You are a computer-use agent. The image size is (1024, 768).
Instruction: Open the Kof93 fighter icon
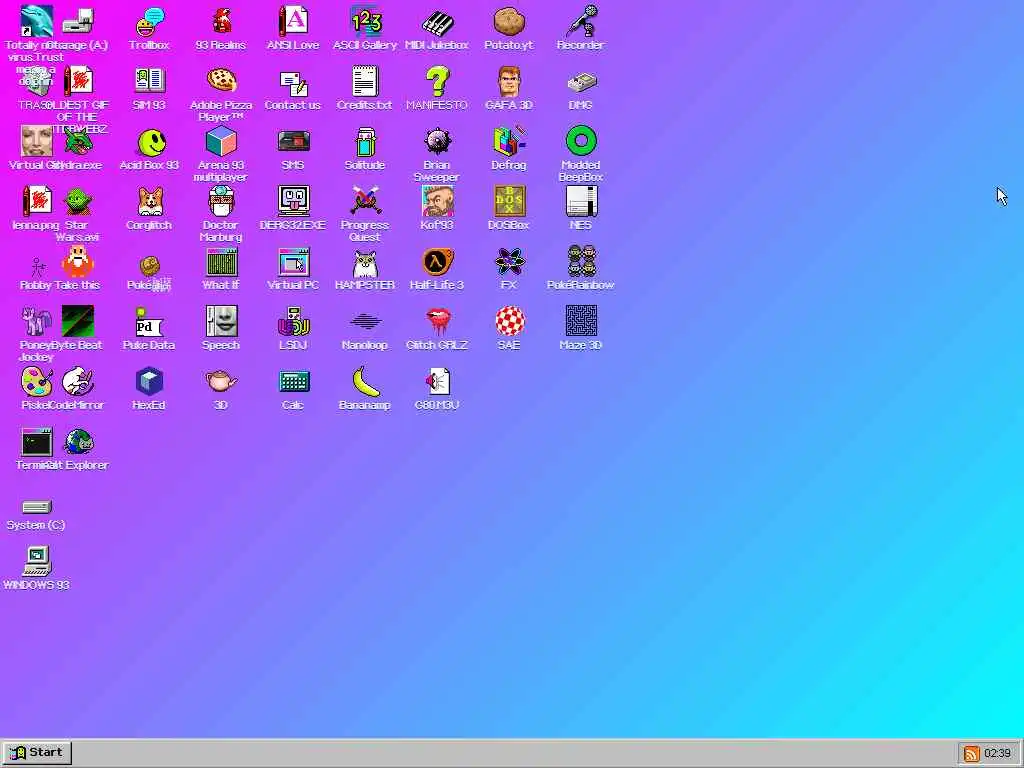437,201
